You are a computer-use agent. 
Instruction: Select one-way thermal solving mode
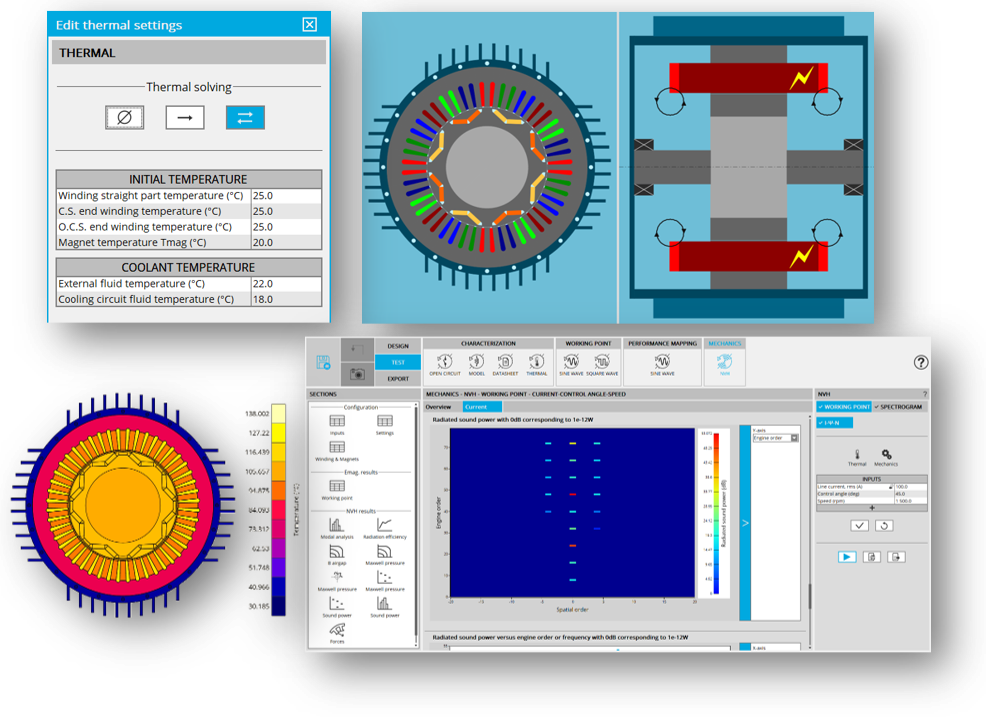[x=185, y=118]
